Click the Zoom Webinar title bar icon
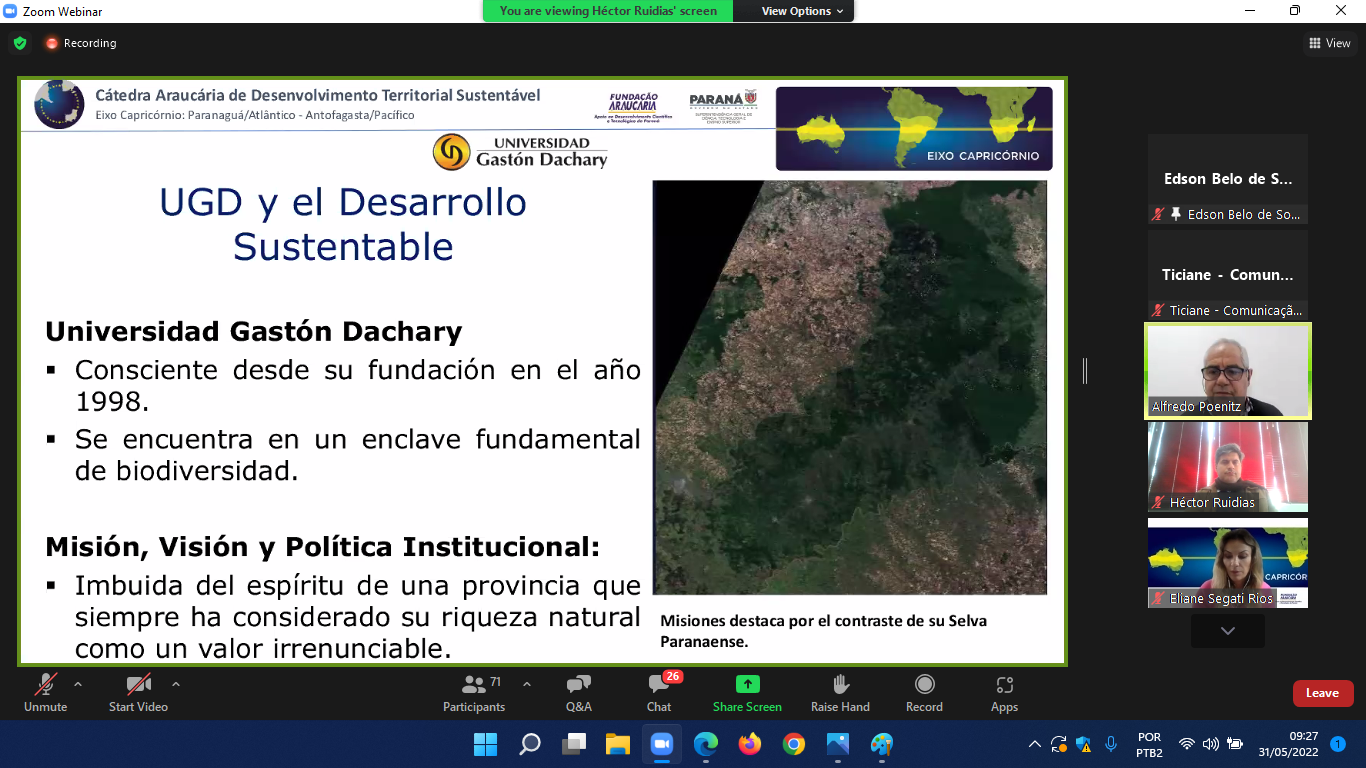Viewport: 1366px width, 768px height. (x=11, y=11)
